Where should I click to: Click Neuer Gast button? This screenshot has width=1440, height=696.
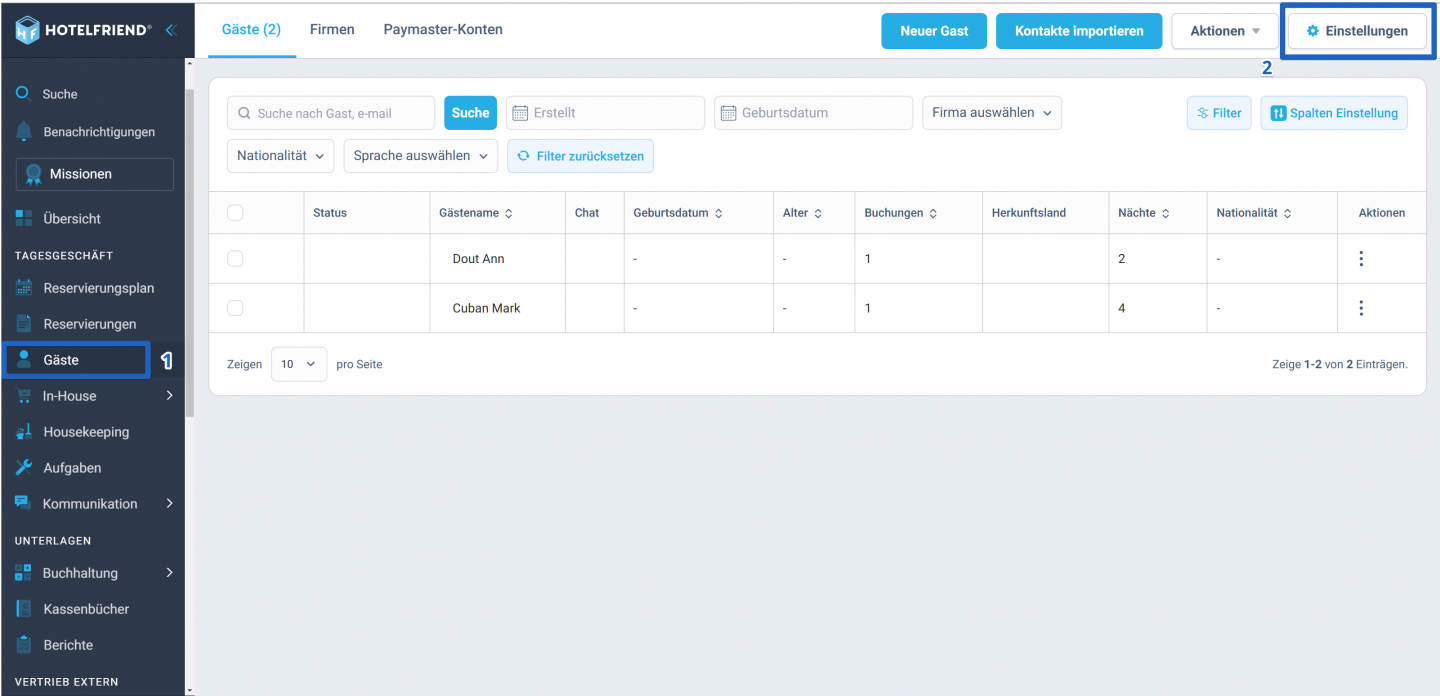point(934,31)
